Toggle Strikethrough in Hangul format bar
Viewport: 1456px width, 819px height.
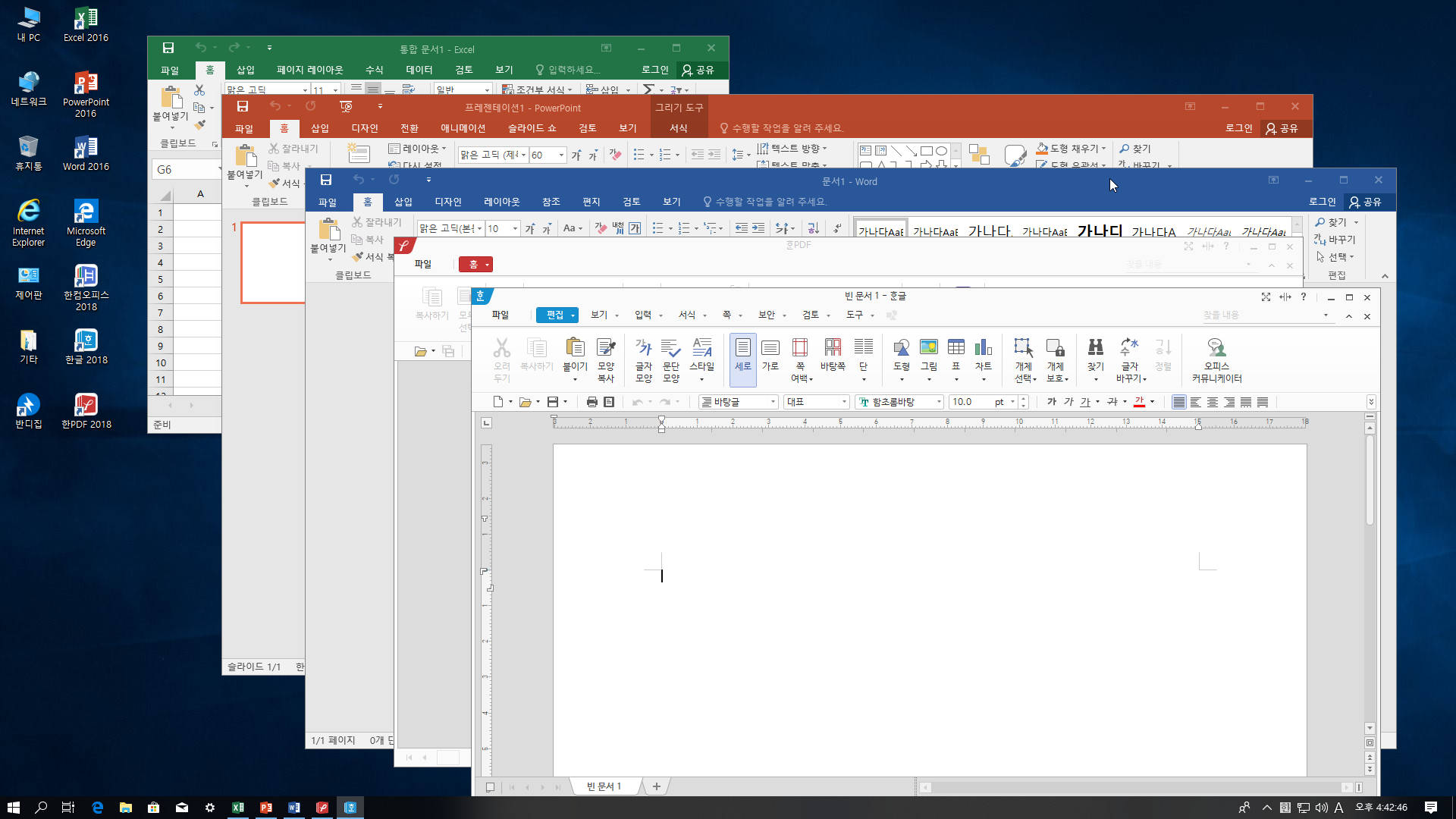1112,402
